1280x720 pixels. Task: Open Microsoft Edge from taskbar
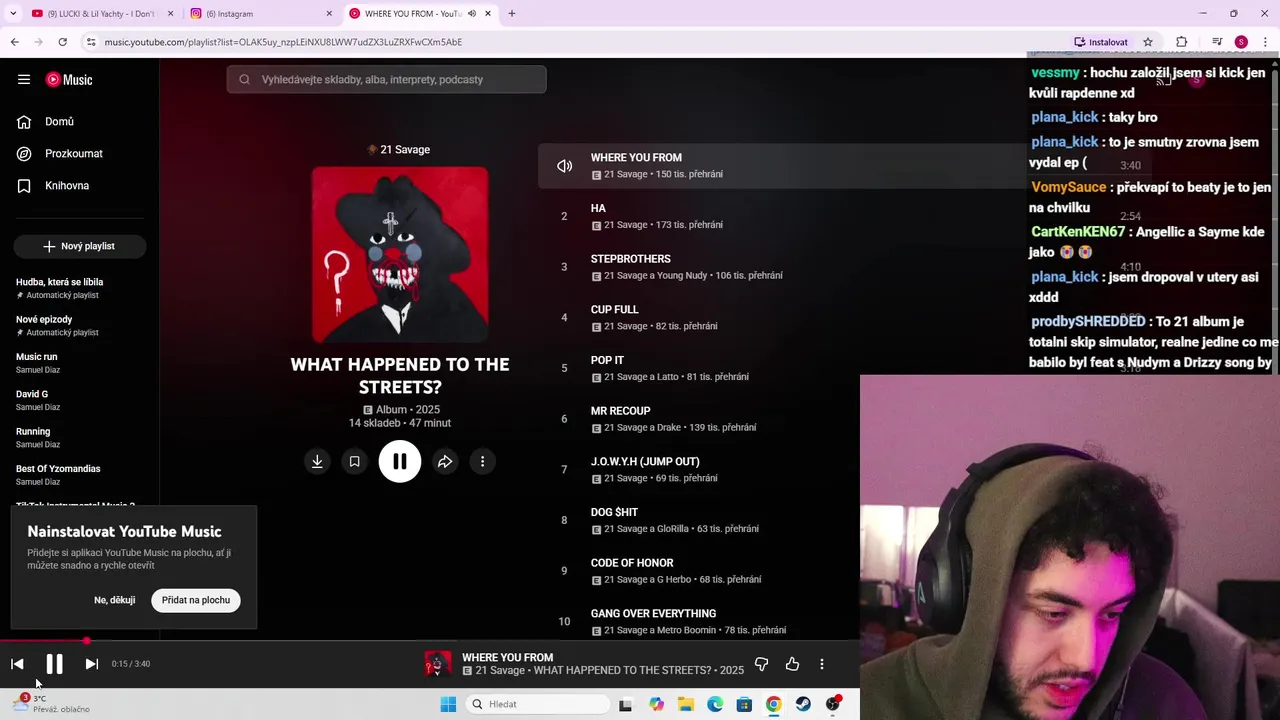(715, 704)
